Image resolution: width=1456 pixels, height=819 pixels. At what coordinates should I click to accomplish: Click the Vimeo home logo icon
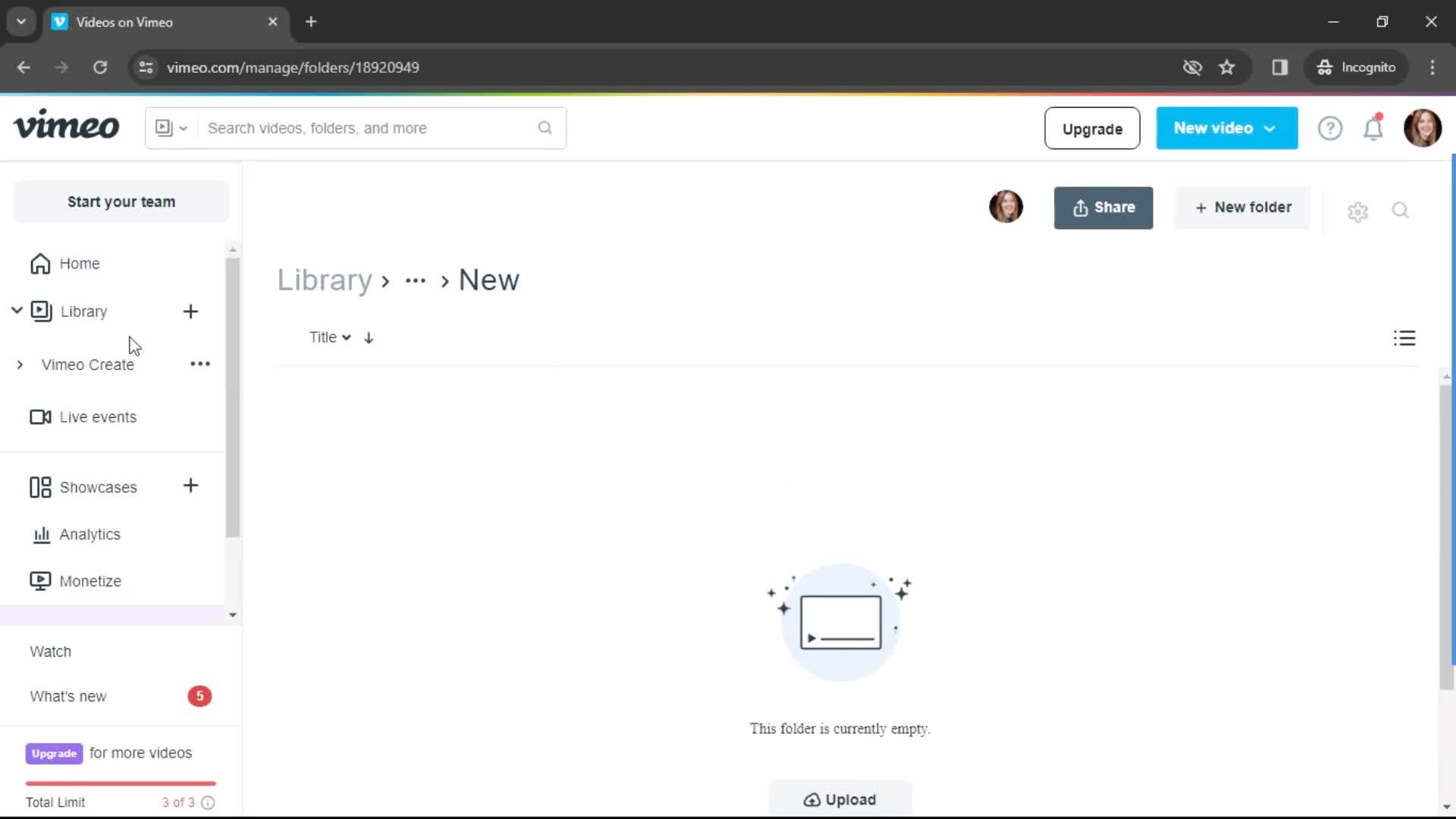[65, 128]
